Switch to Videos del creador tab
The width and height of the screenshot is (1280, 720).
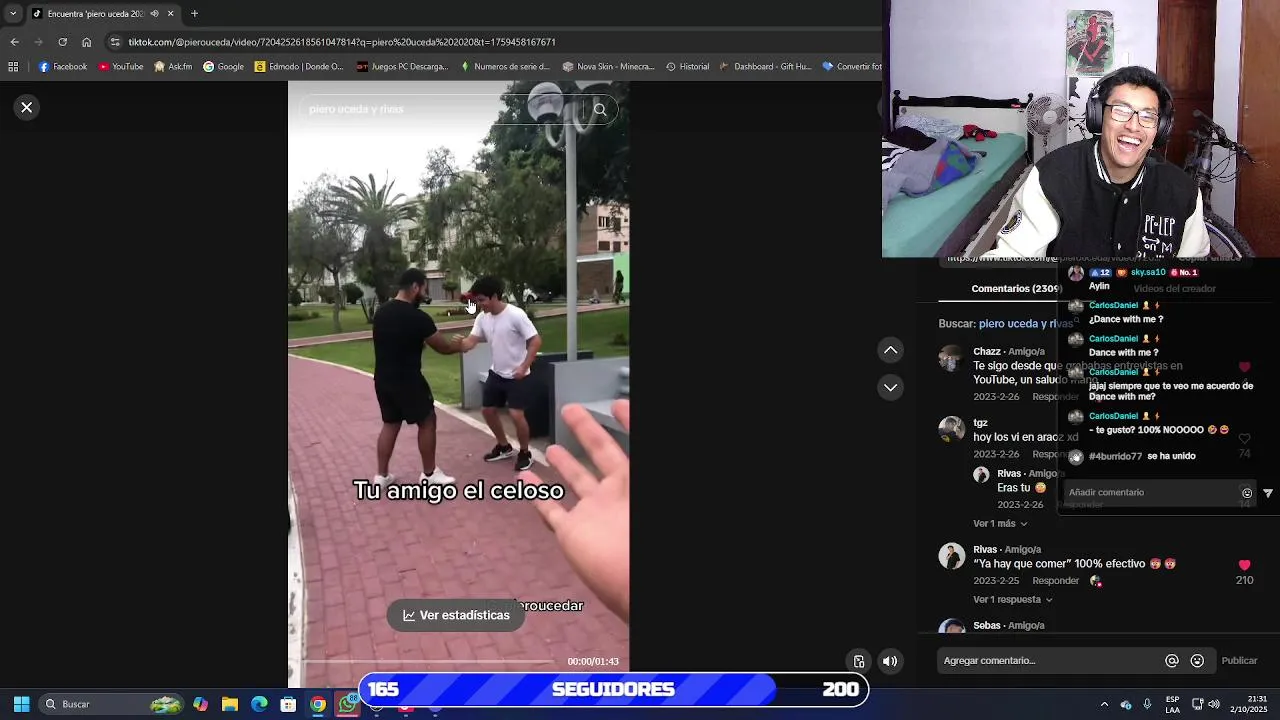1174,288
